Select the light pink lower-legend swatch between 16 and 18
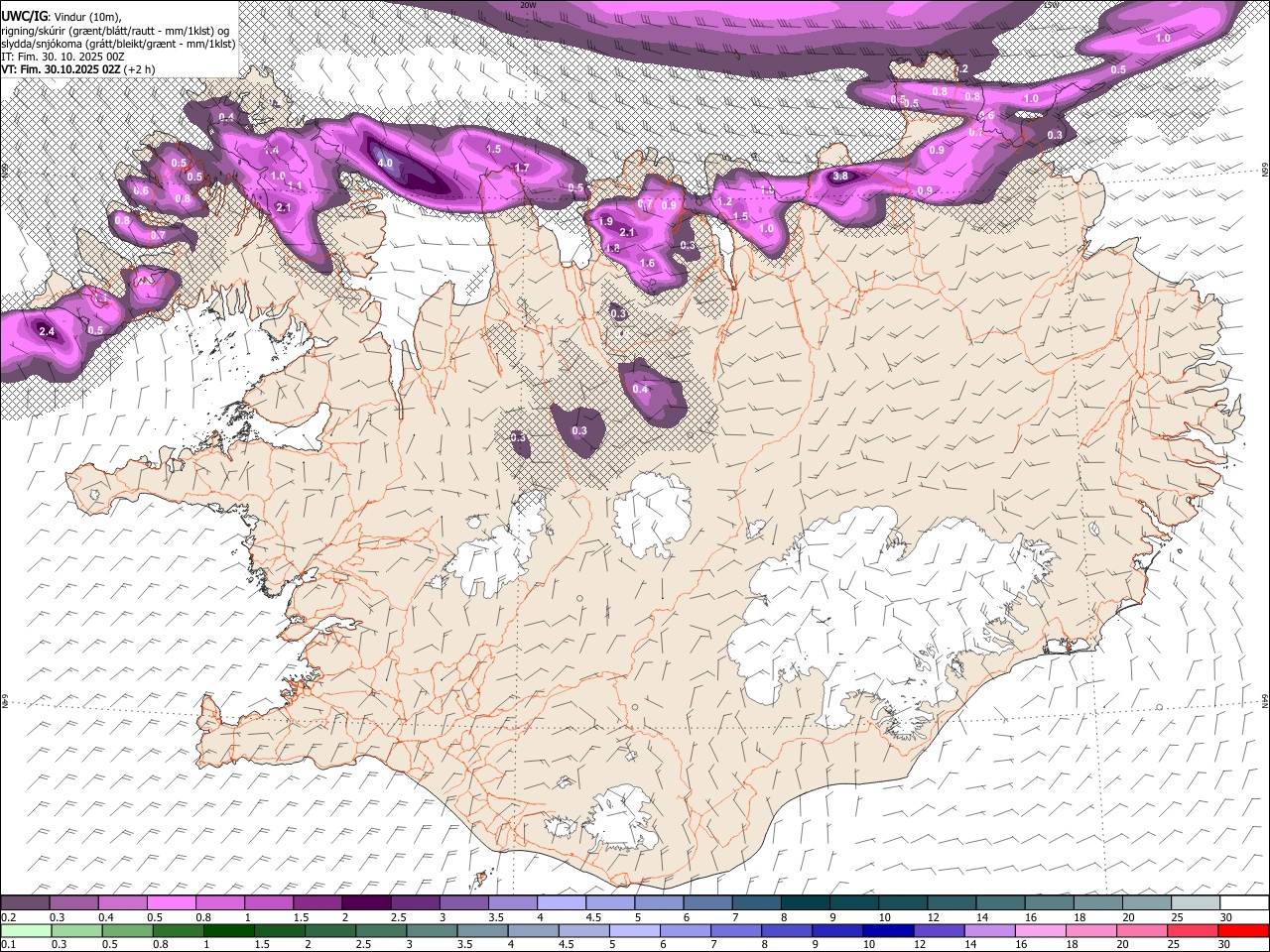Viewport: 1270px width, 952px height. [x=1040, y=930]
